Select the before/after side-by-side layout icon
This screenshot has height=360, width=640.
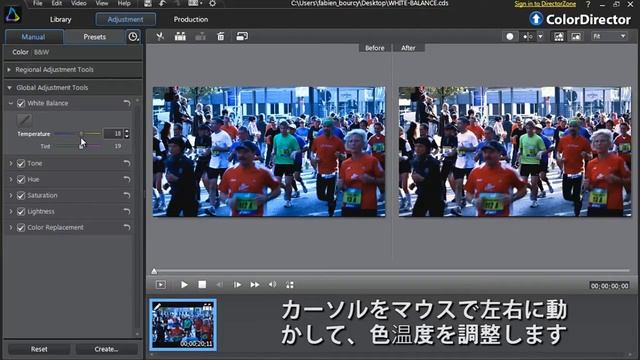click(x=559, y=37)
